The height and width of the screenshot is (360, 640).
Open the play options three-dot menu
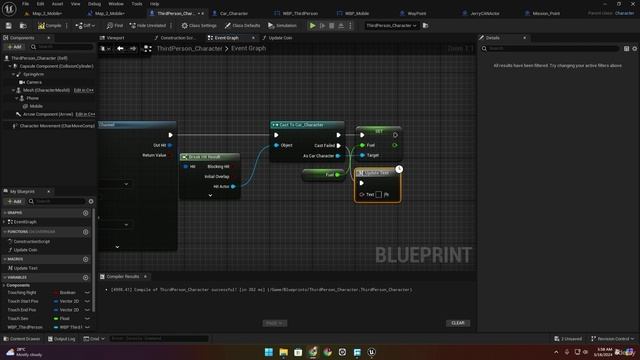pos(350,25)
